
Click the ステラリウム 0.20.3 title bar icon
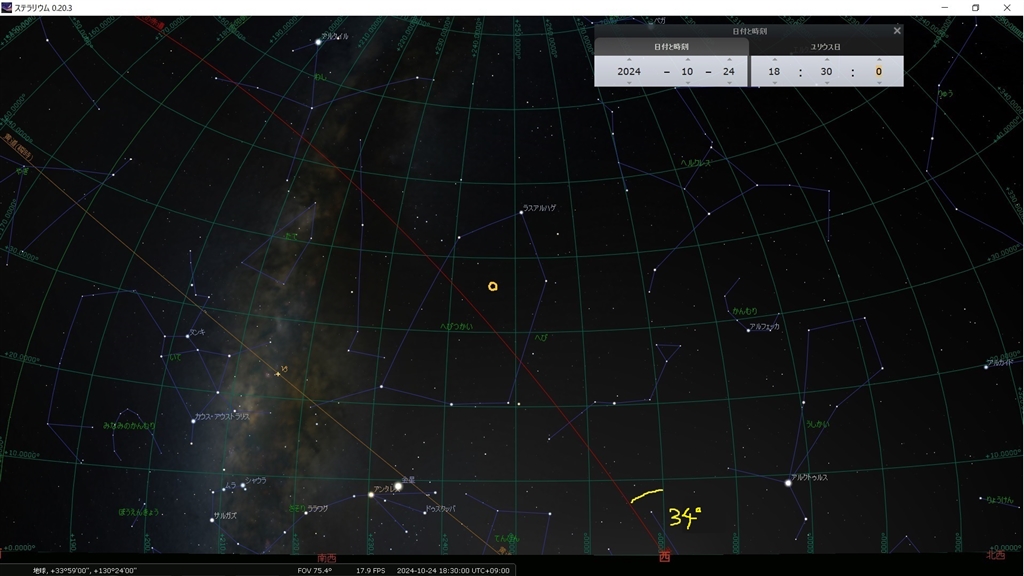[7, 8]
